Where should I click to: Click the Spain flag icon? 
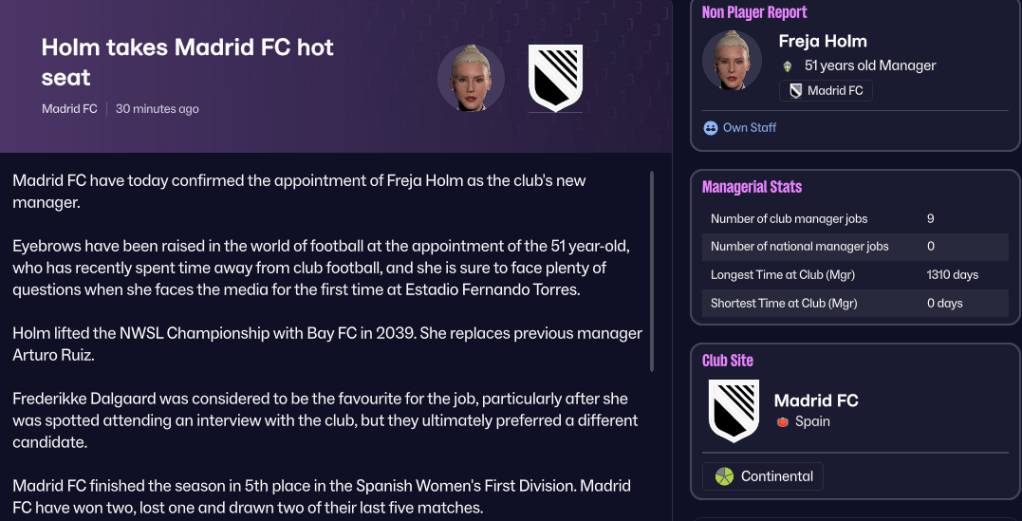(783, 422)
